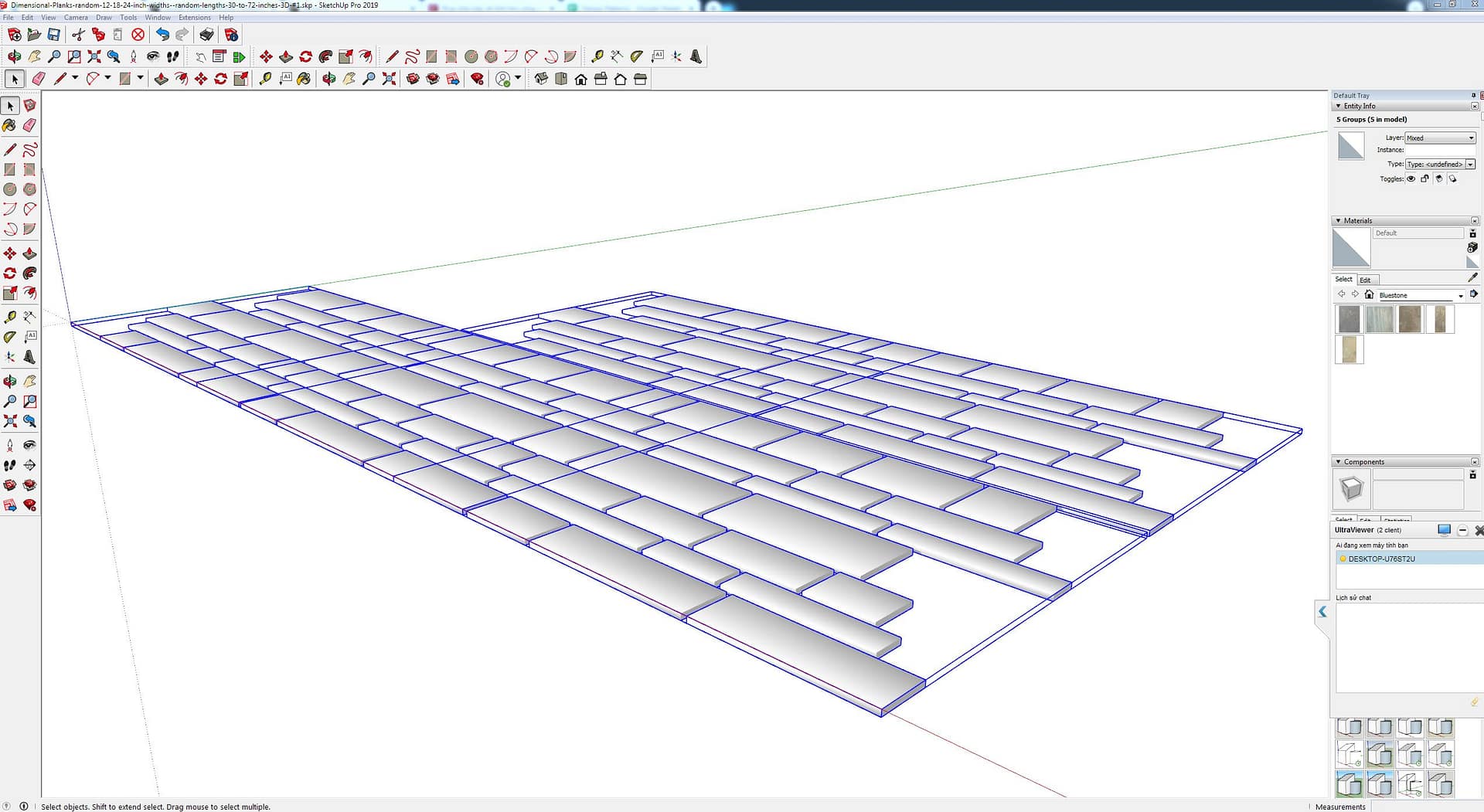
Task: Toggle cast shadows in Entity Info toggles
Action: [1438, 178]
